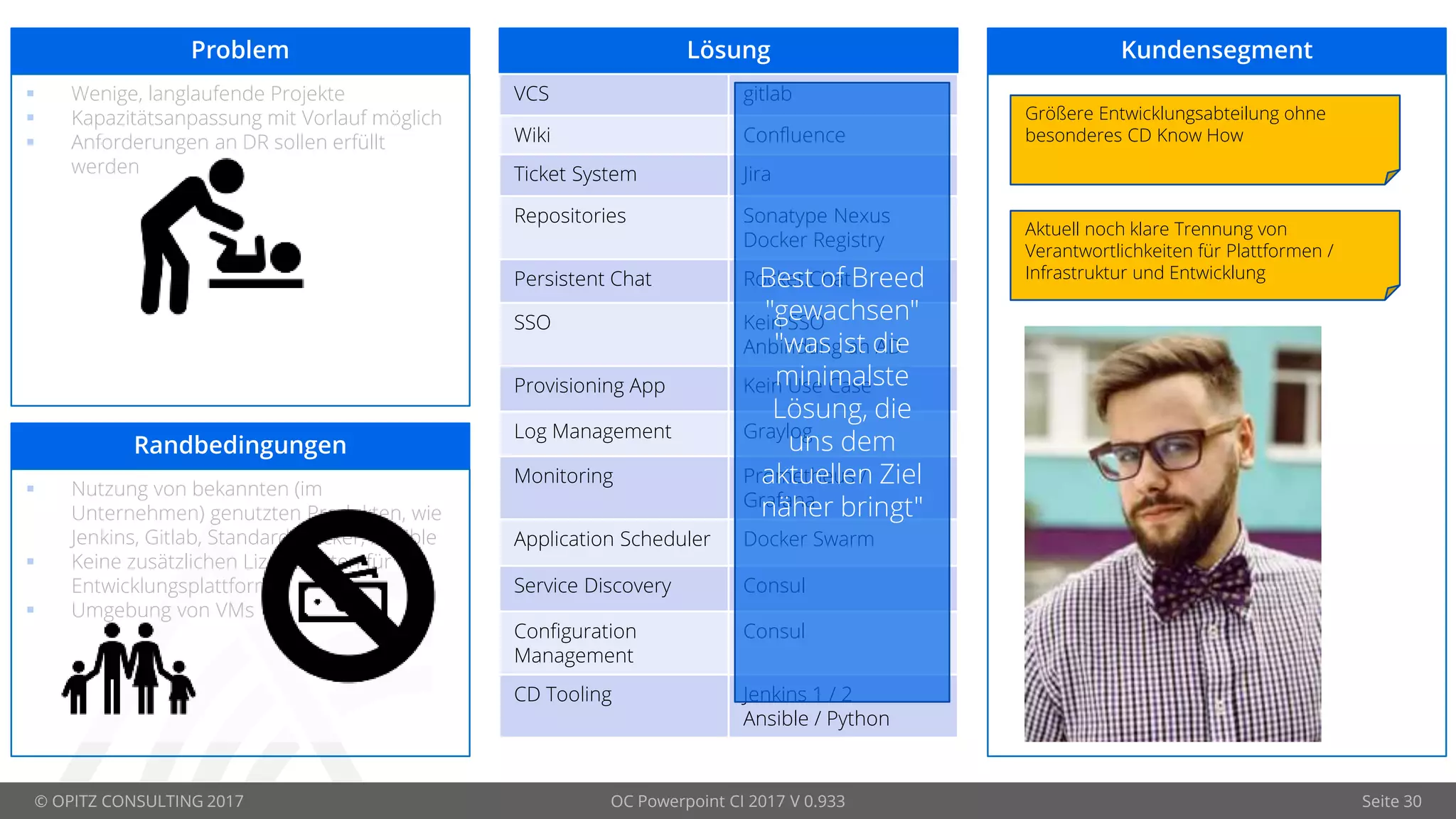This screenshot has width=1456, height=819.
Task: Click the SSO table cell
Action: pos(614,334)
